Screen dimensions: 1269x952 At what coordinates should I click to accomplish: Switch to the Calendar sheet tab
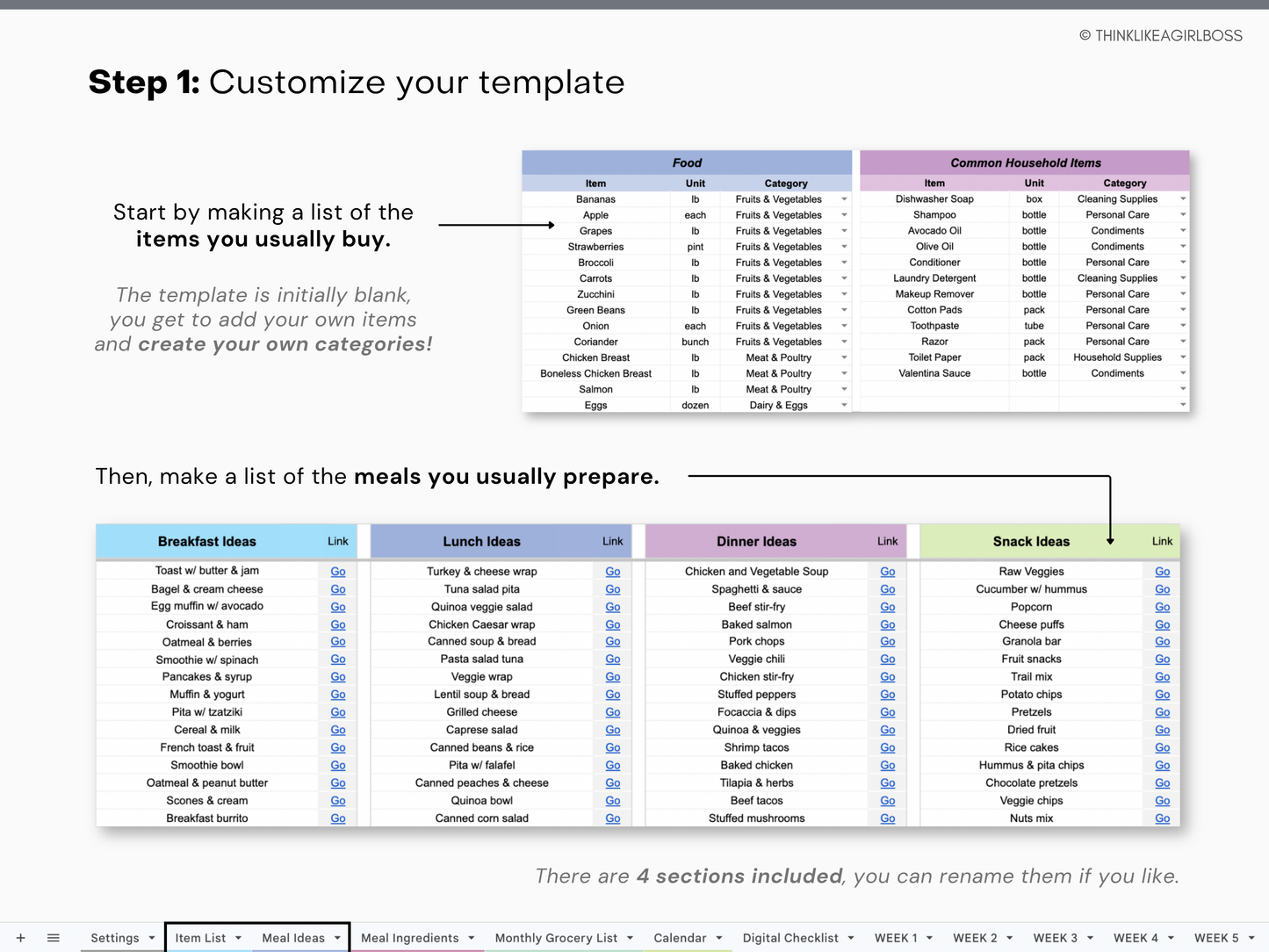point(680,938)
